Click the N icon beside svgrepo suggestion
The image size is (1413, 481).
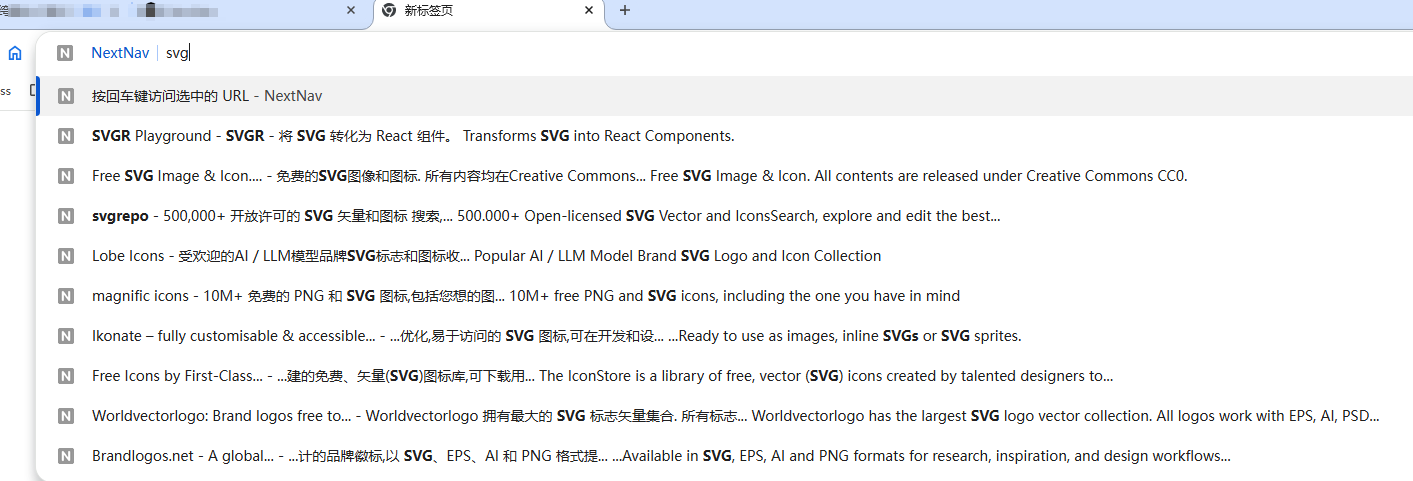[x=65, y=216]
